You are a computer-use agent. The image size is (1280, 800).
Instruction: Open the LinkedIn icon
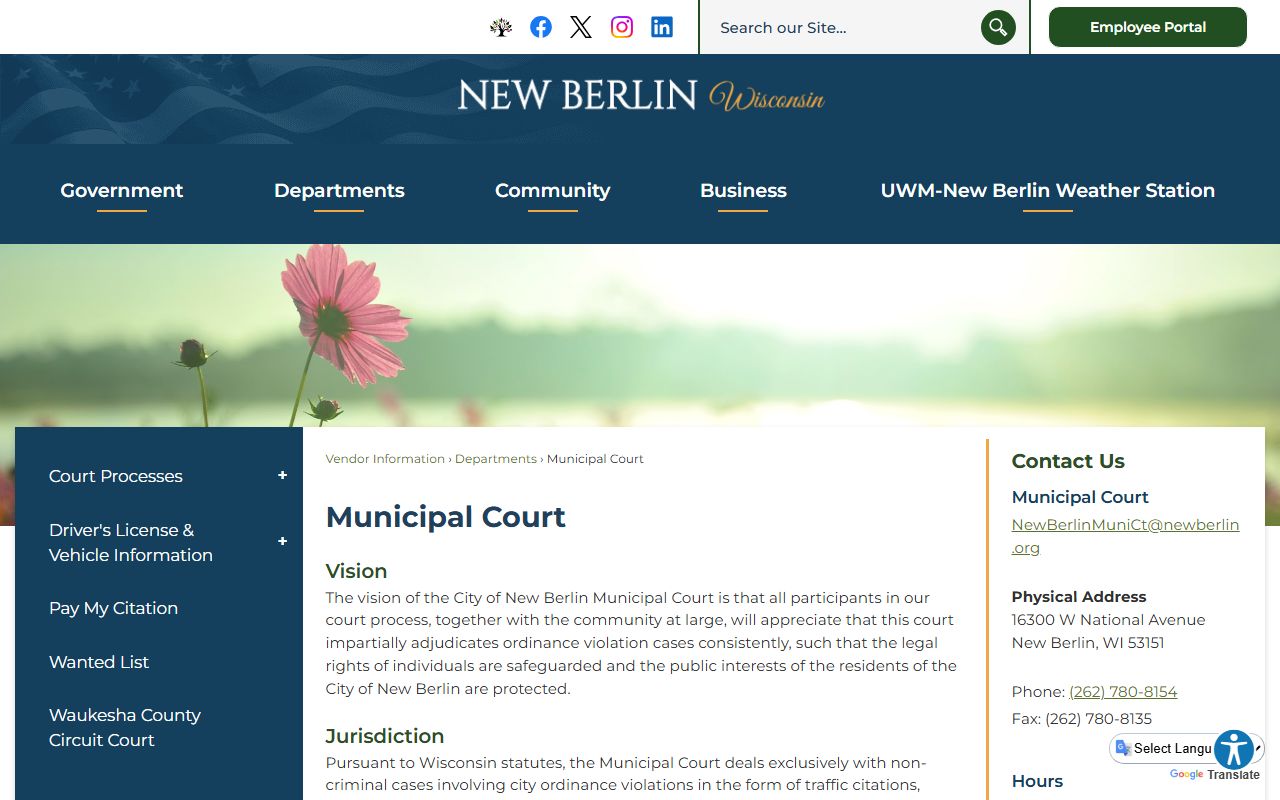pyautogui.click(x=662, y=27)
